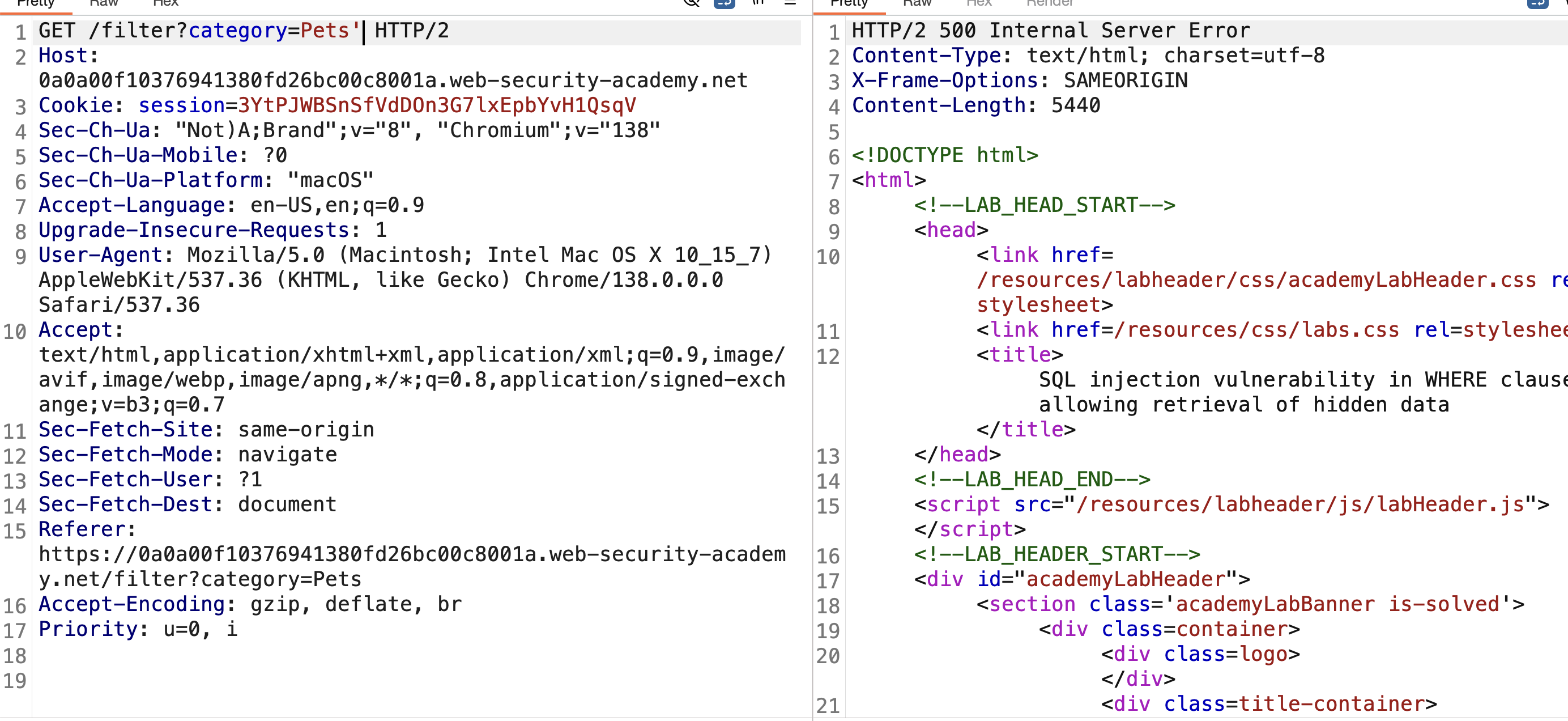Click the hide-details eye icon in request panel
This screenshot has height=721, width=1568.
pos(692,2)
